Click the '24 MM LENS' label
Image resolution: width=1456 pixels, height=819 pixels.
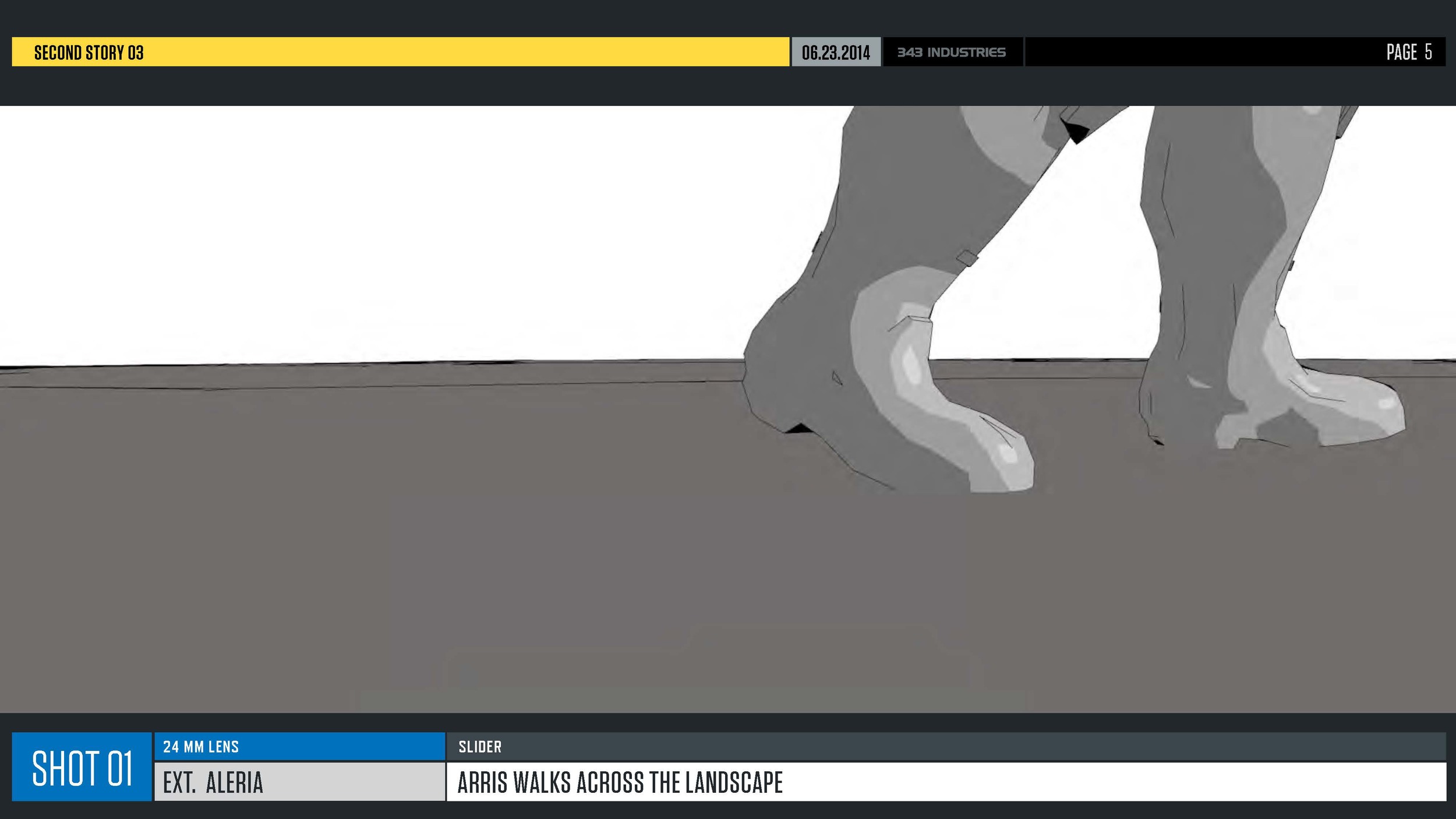pyautogui.click(x=201, y=747)
